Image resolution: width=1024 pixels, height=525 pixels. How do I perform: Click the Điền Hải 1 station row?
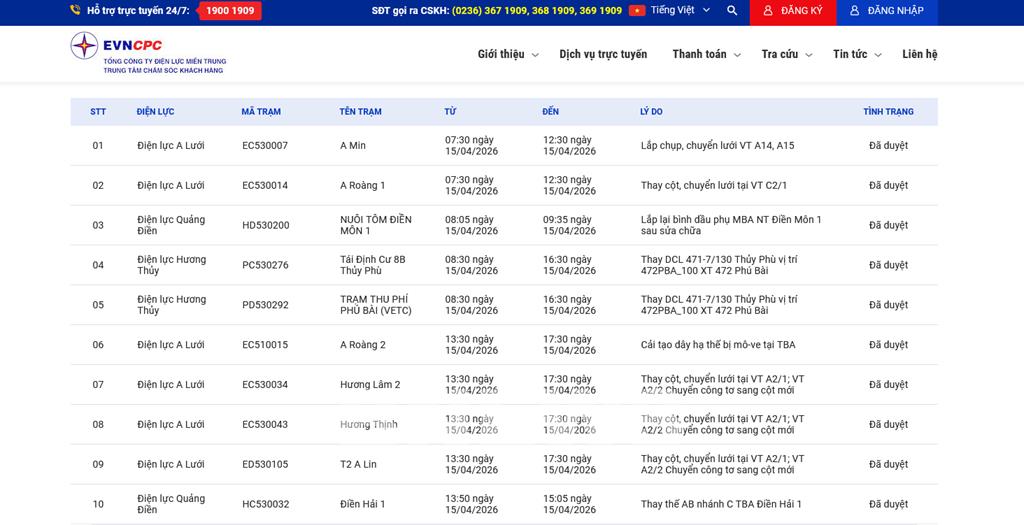click(362, 505)
